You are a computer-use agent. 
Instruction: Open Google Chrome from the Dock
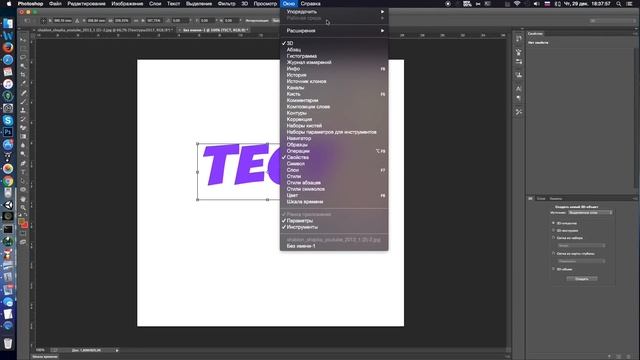point(8,181)
